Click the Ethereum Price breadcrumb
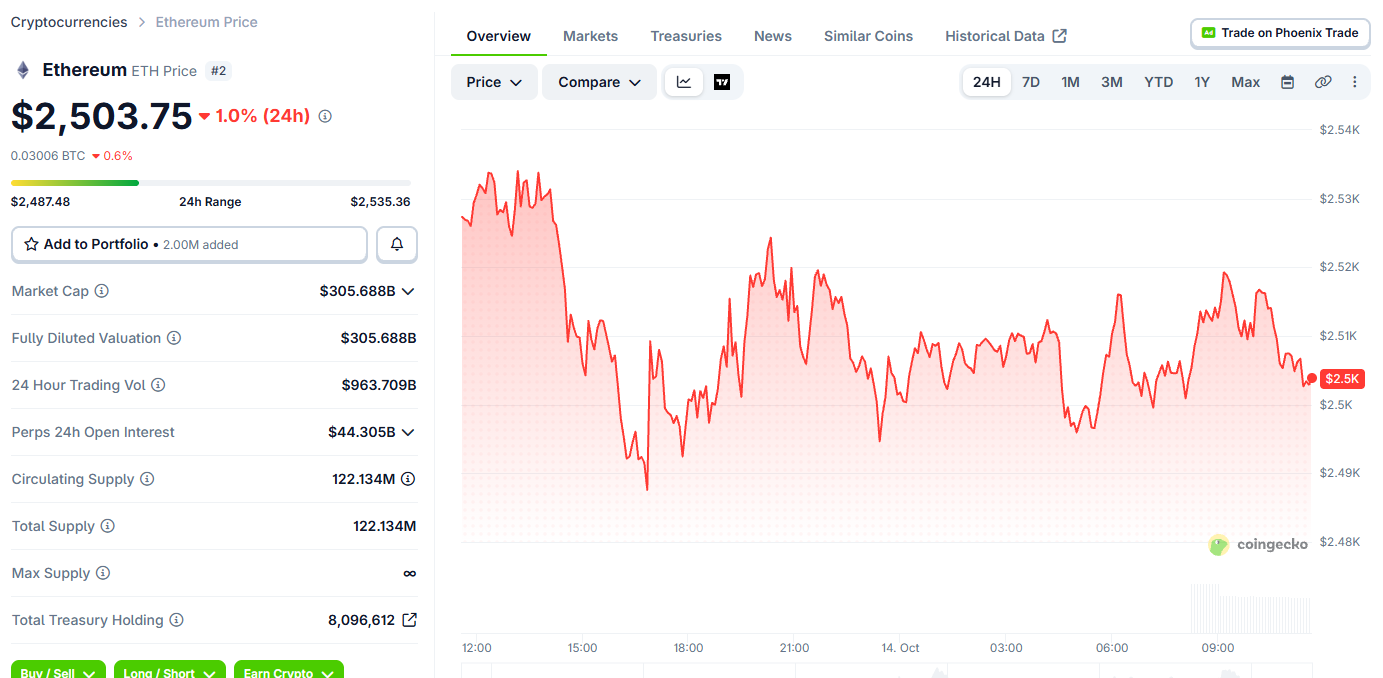Viewport: 1383px width, 678px height. click(x=206, y=22)
